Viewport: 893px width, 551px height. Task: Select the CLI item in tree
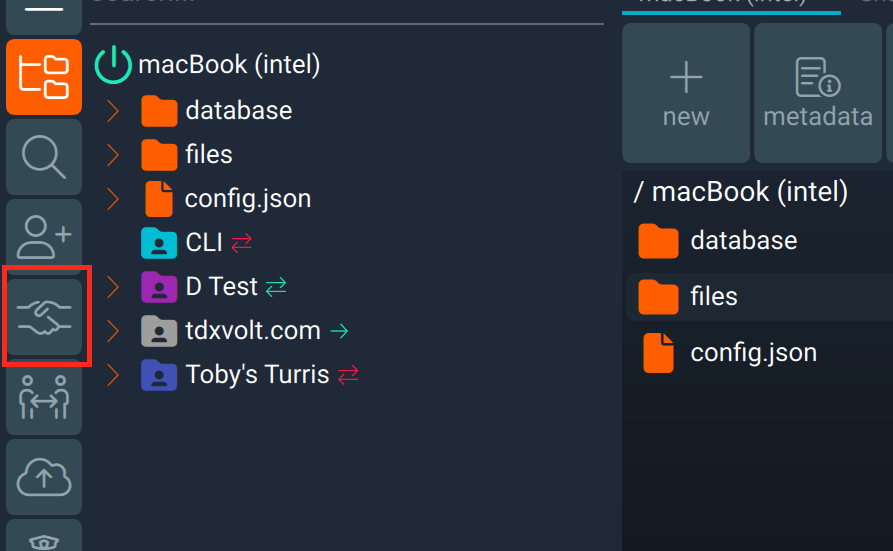tap(203, 243)
